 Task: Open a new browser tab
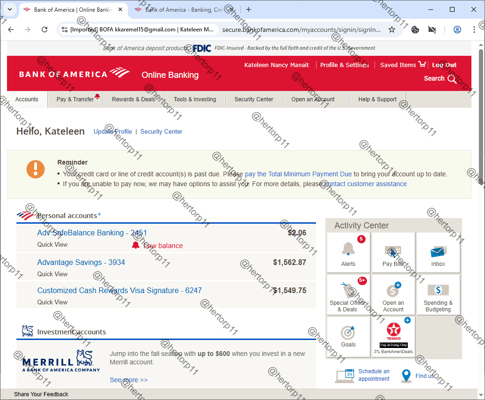coord(248,9)
